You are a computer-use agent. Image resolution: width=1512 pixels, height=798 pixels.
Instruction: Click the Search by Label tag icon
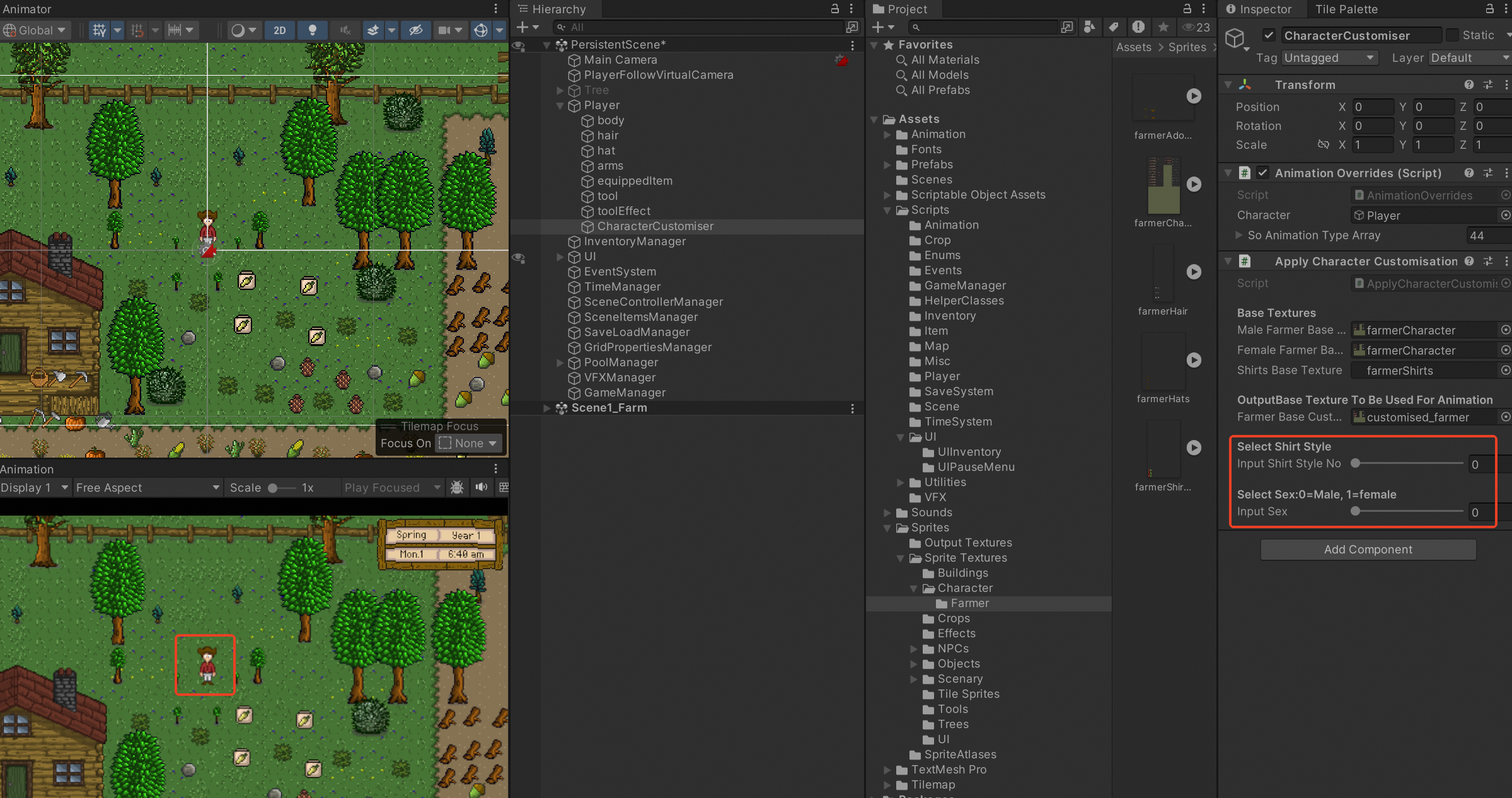pyautogui.click(x=1114, y=27)
